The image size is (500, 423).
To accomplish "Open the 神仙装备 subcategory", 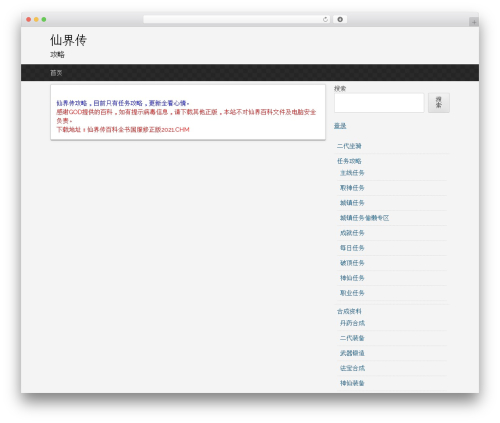I will pos(352,383).
